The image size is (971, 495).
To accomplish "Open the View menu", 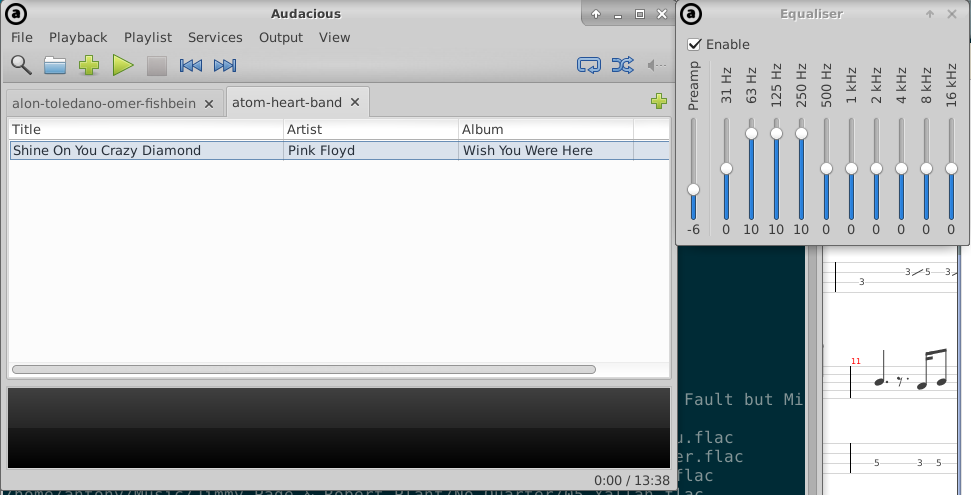I will click(x=334, y=37).
